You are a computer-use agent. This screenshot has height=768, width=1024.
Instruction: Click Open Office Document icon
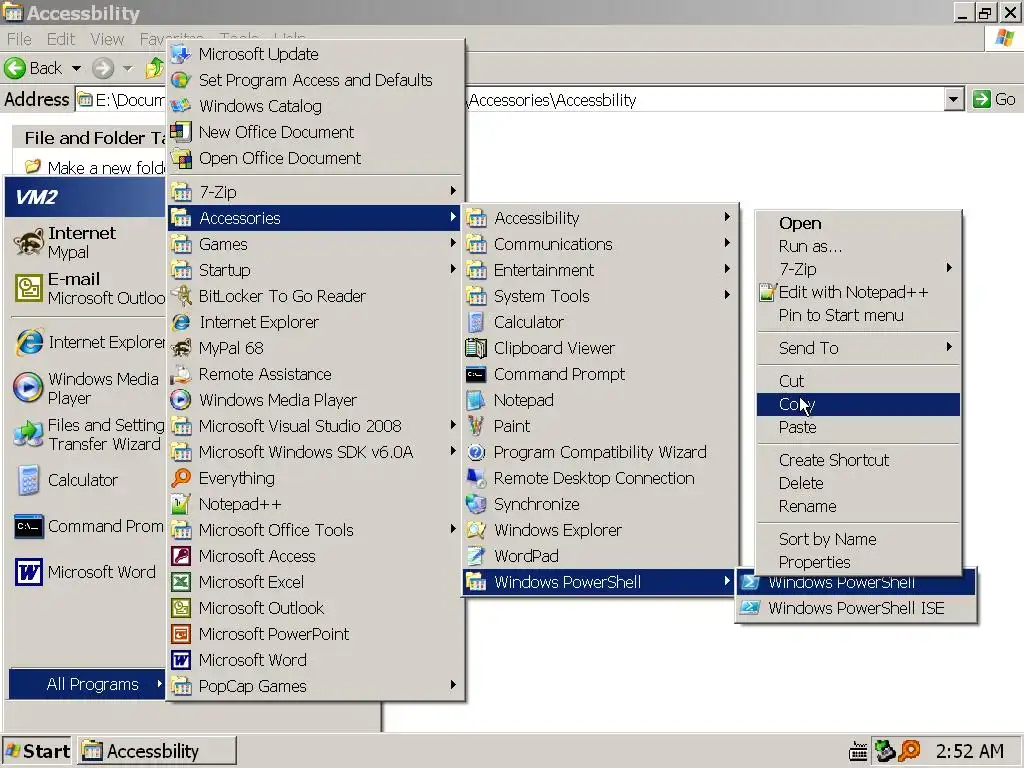[180, 158]
